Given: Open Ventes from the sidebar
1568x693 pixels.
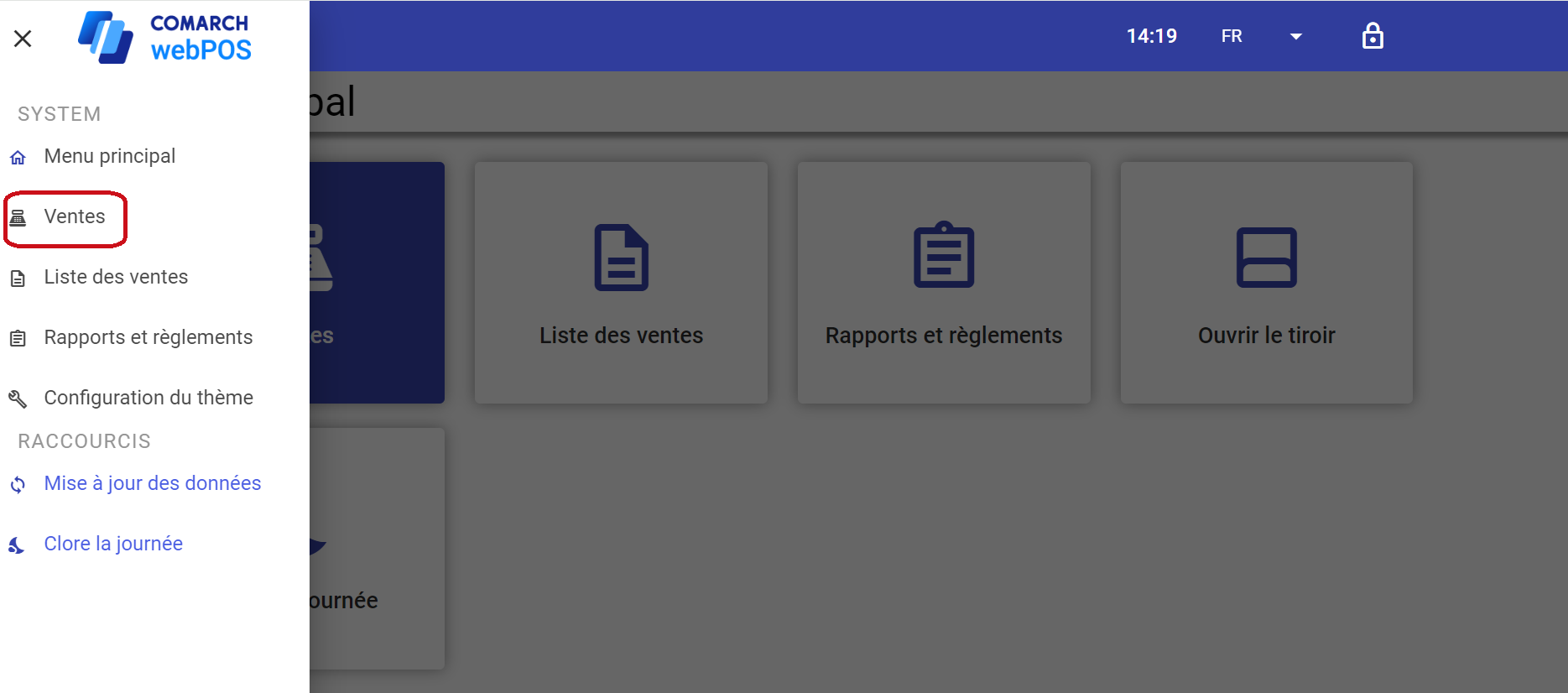Looking at the screenshot, I should [x=75, y=216].
